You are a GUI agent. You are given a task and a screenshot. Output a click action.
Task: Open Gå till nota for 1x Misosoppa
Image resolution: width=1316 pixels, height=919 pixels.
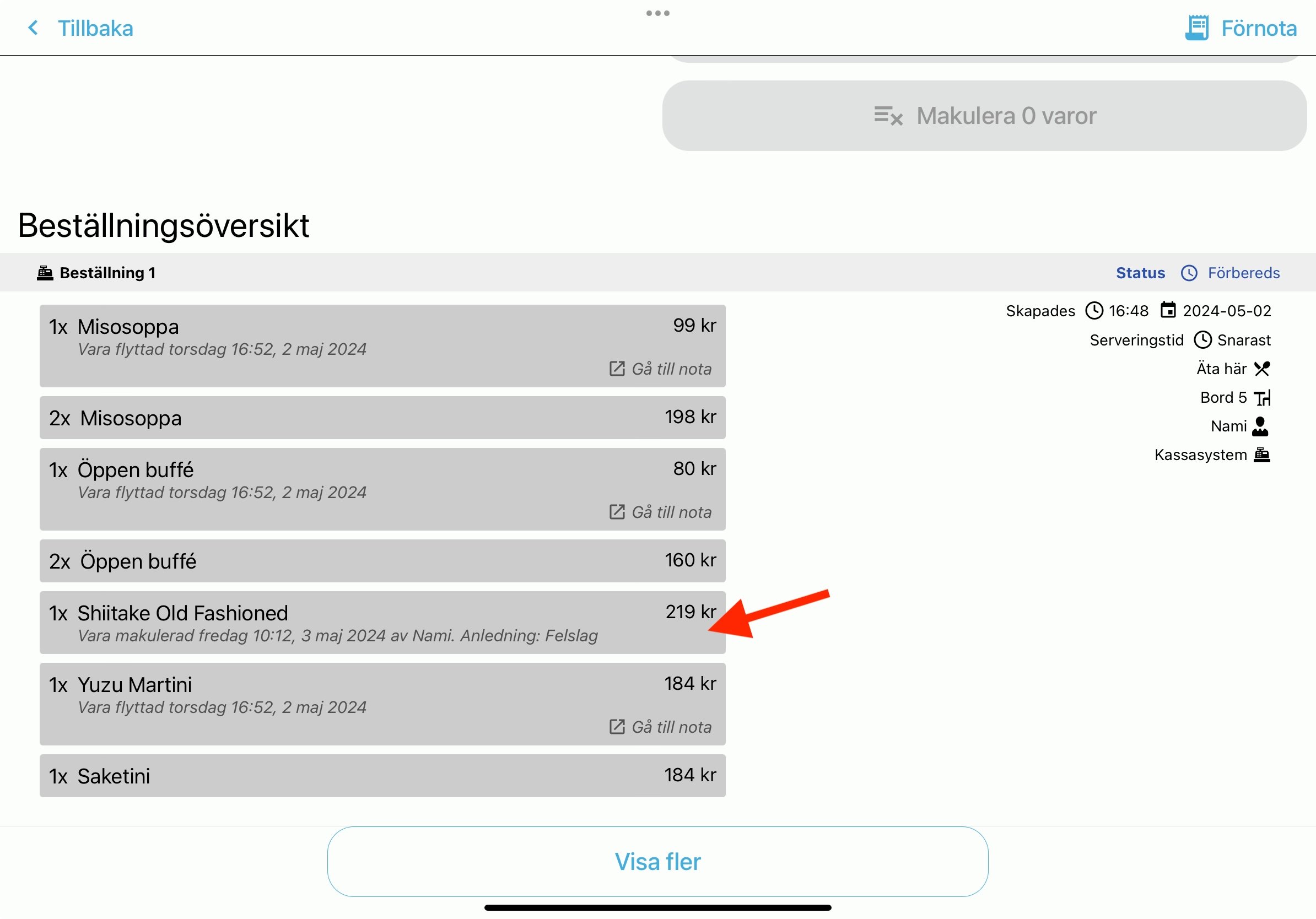point(660,369)
